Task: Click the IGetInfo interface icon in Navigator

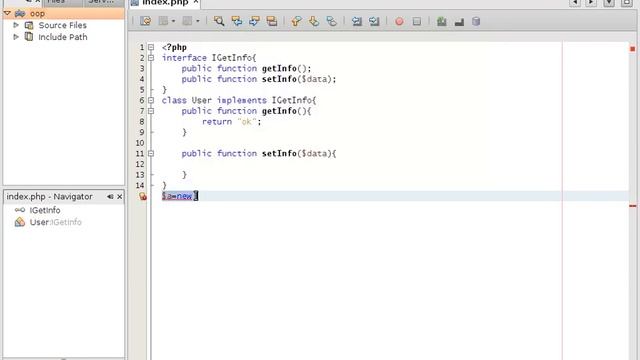Action: [20, 210]
